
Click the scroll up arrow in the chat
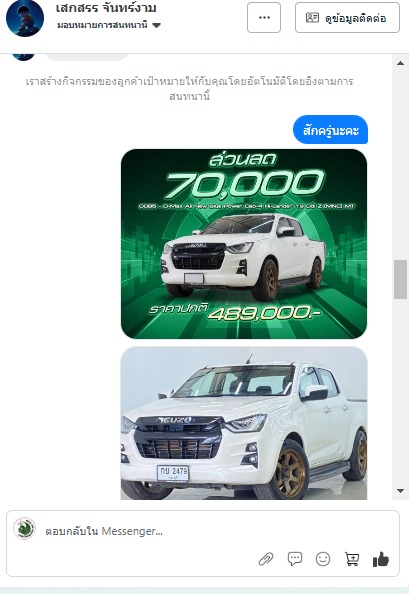tap(400, 63)
